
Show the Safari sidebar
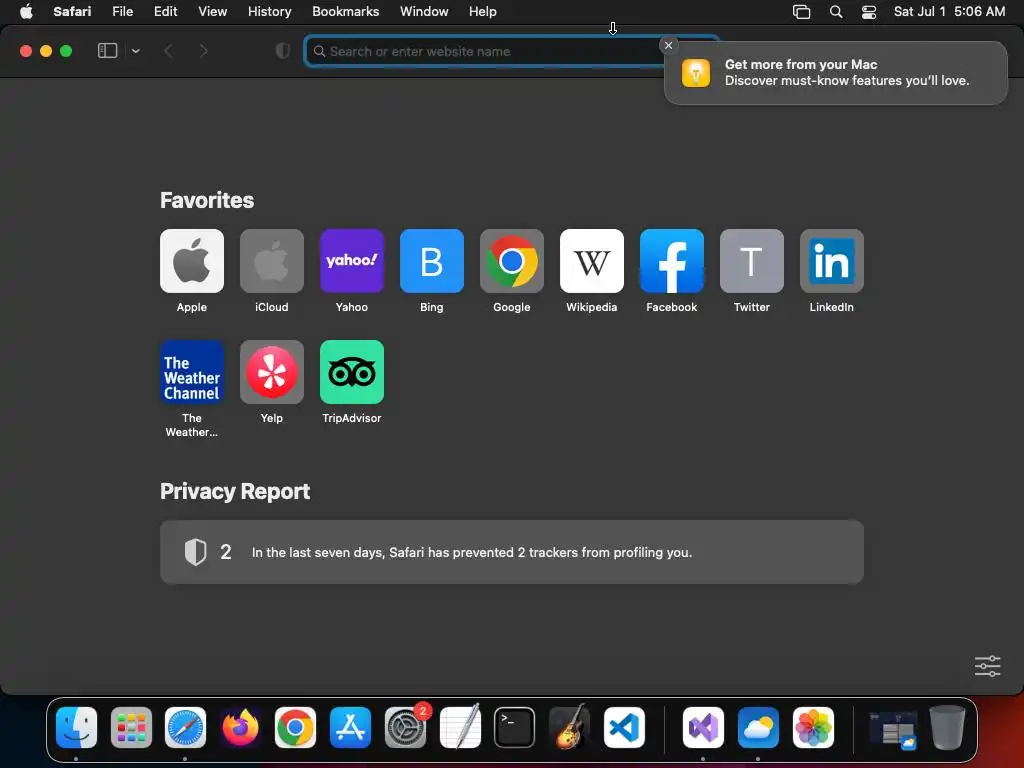click(107, 51)
